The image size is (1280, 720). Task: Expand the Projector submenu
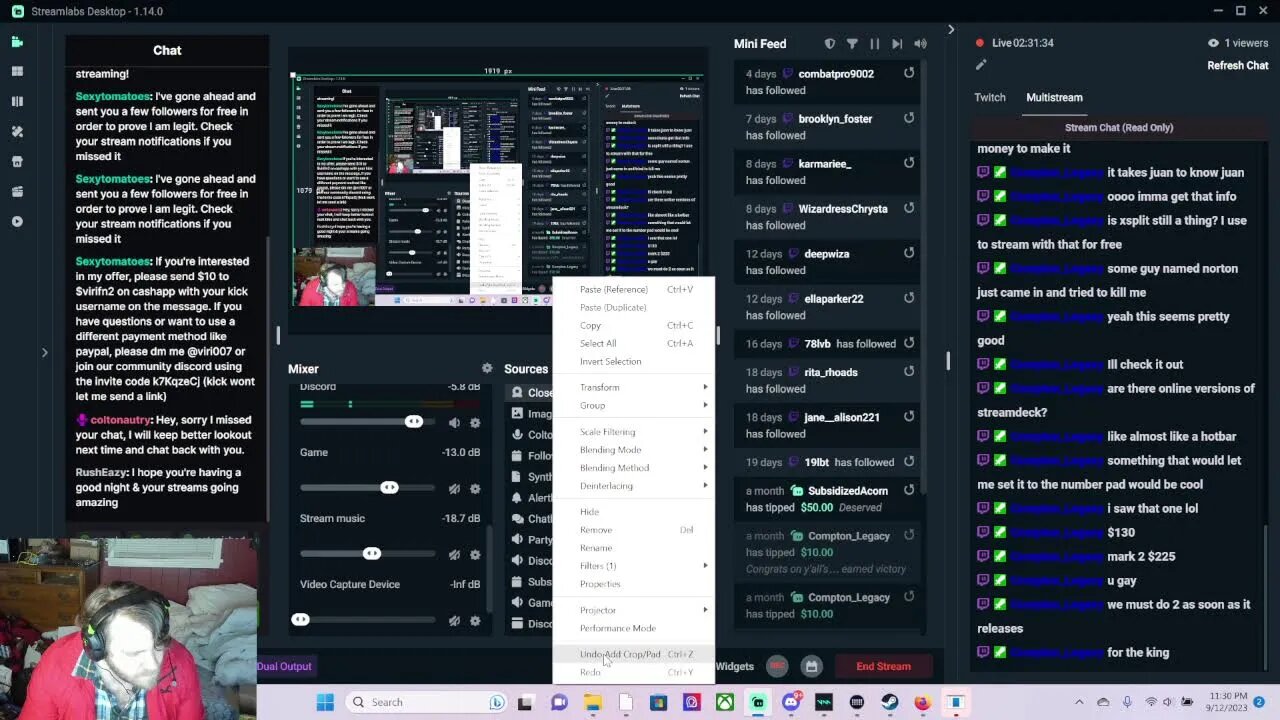click(634, 610)
